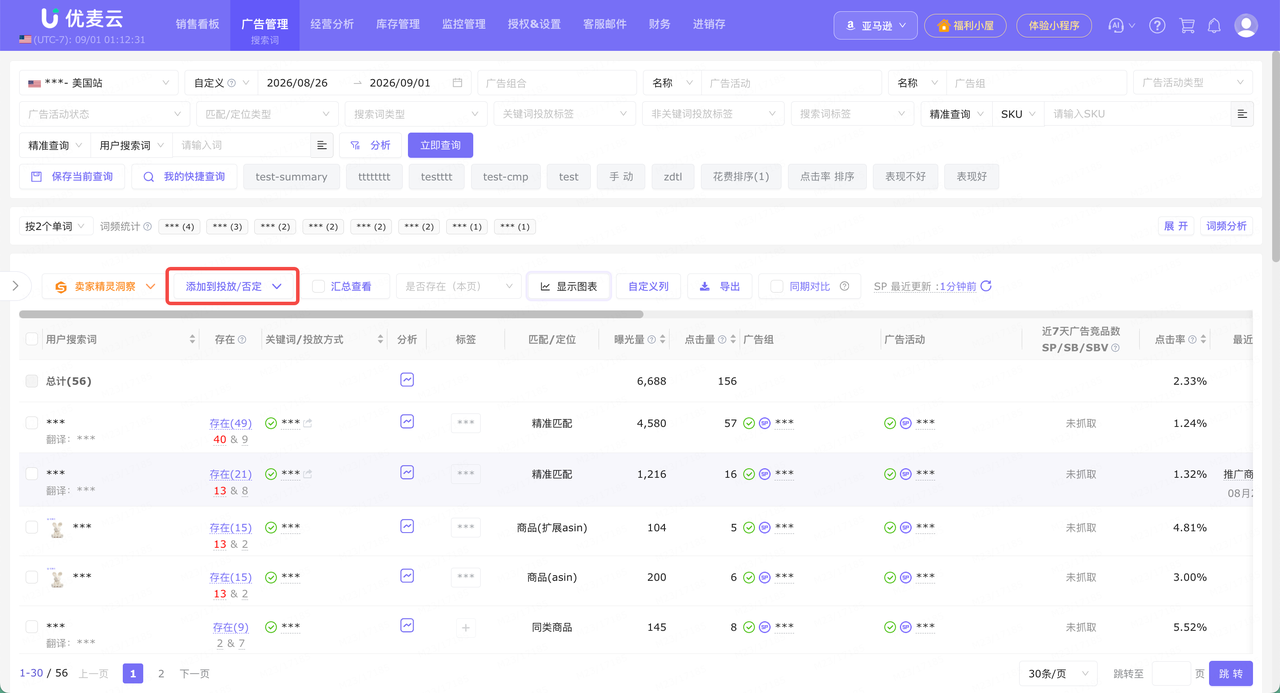The height and width of the screenshot is (693, 1280).
Task: Select checkbox for the 商品(扩展asin) row
Action: tap(32, 527)
